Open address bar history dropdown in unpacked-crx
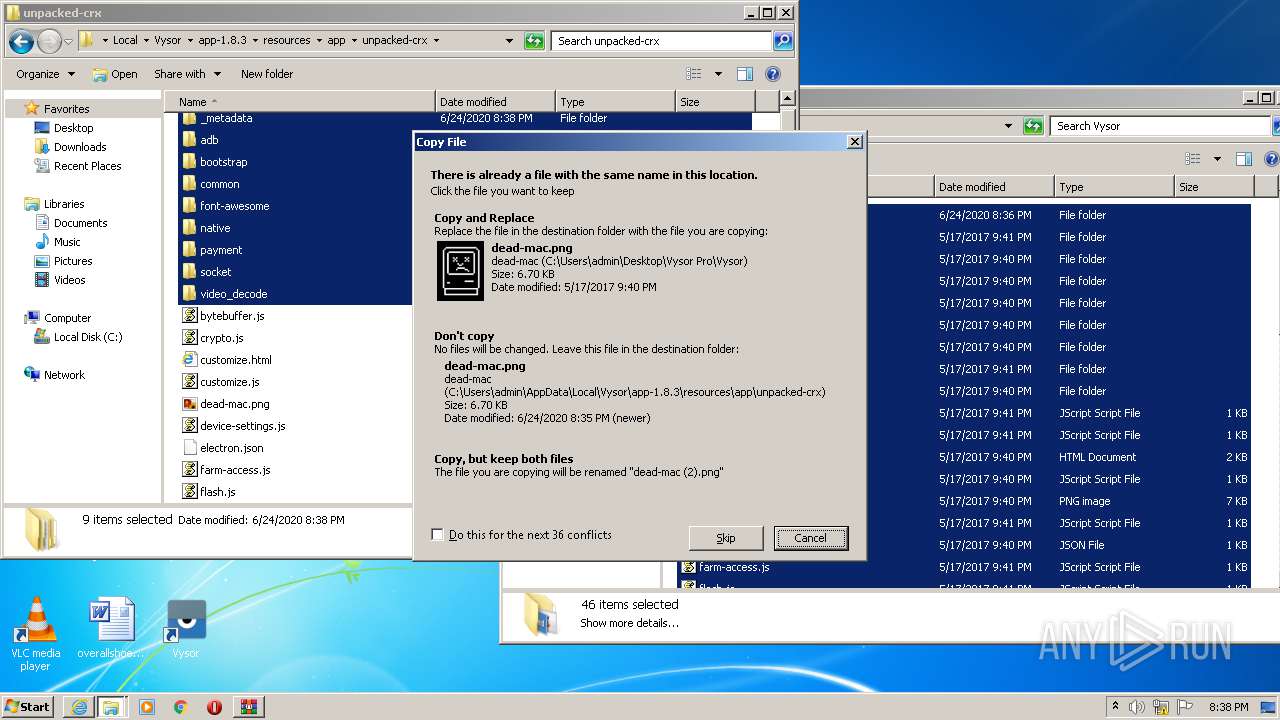 coord(510,41)
